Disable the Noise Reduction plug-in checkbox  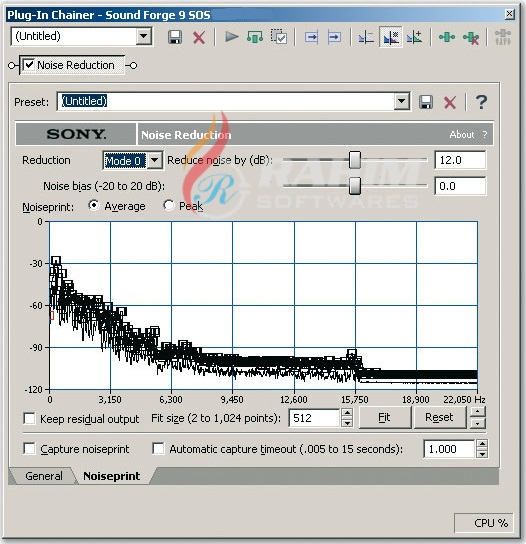click(29, 65)
